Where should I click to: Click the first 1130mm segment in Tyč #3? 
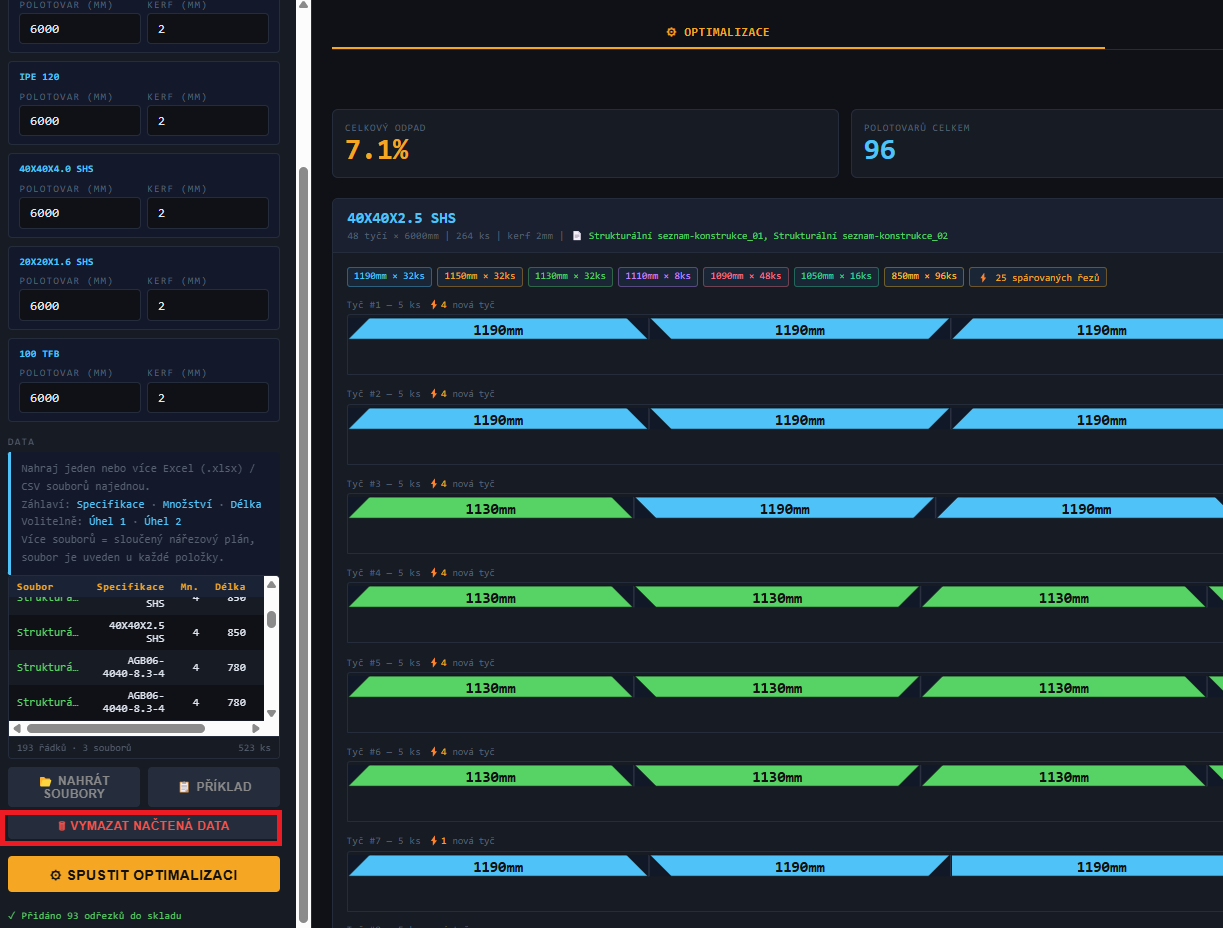click(489, 509)
